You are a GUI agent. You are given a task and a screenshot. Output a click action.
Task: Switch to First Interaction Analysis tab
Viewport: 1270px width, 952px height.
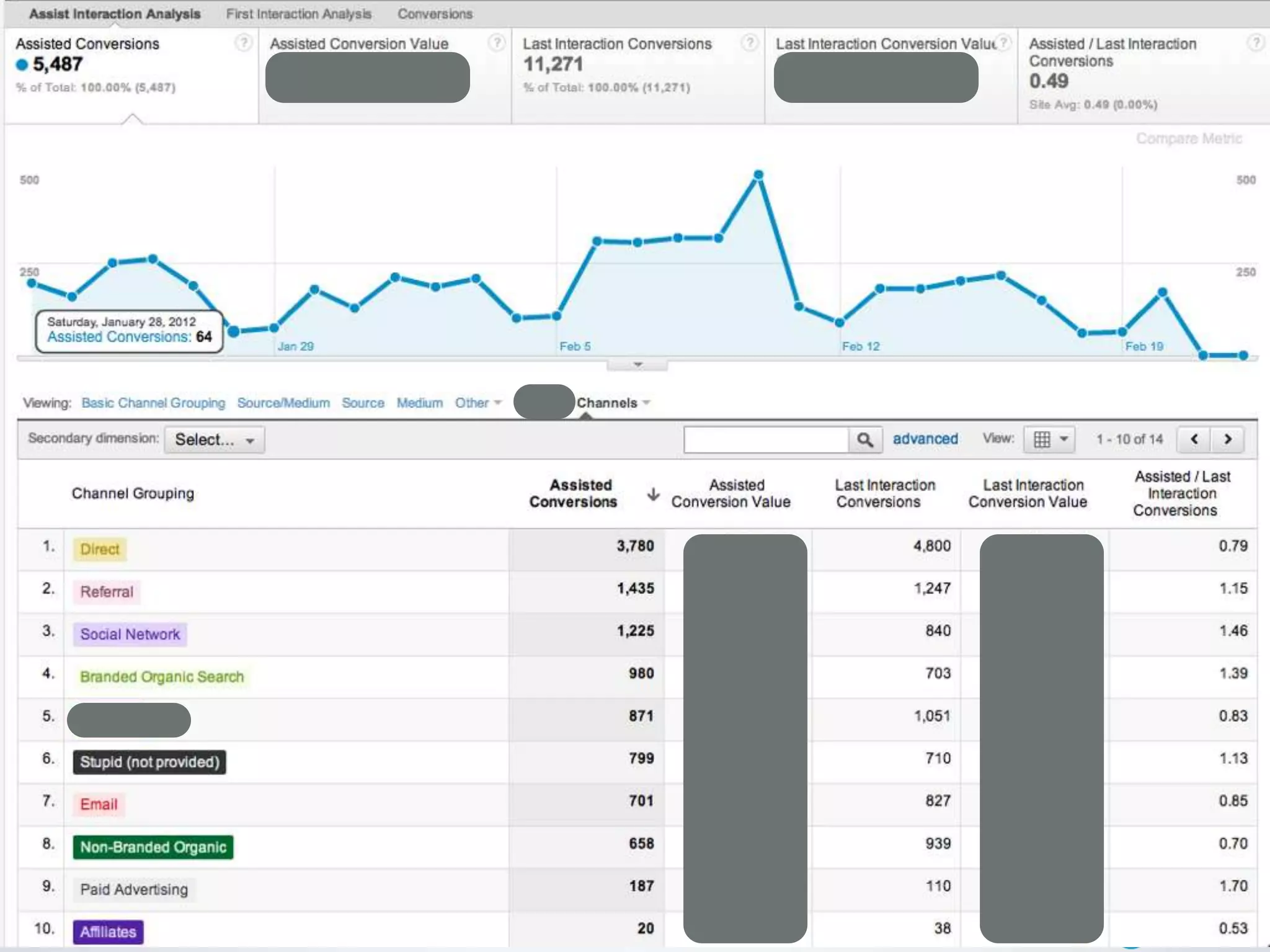[298, 14]
